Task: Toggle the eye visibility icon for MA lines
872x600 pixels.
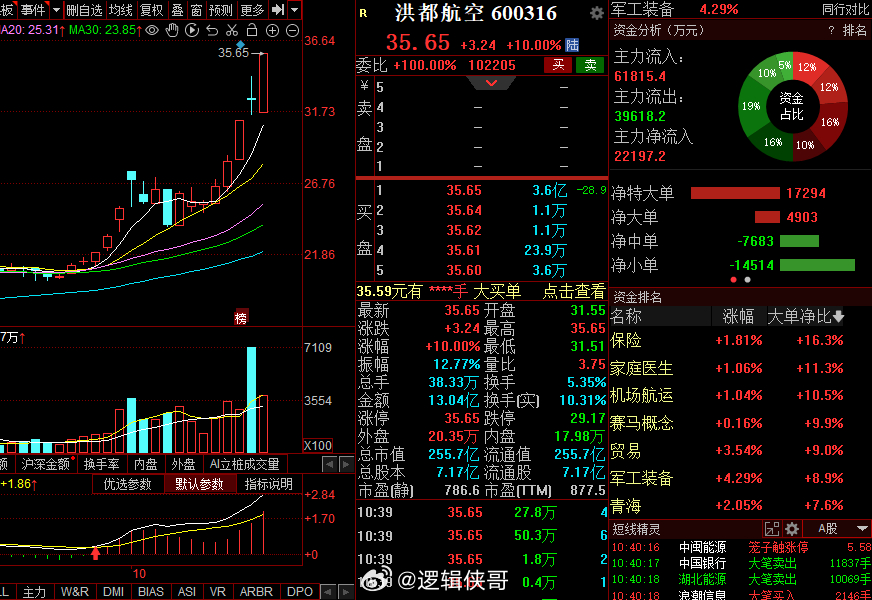Action: pos(152,31)
